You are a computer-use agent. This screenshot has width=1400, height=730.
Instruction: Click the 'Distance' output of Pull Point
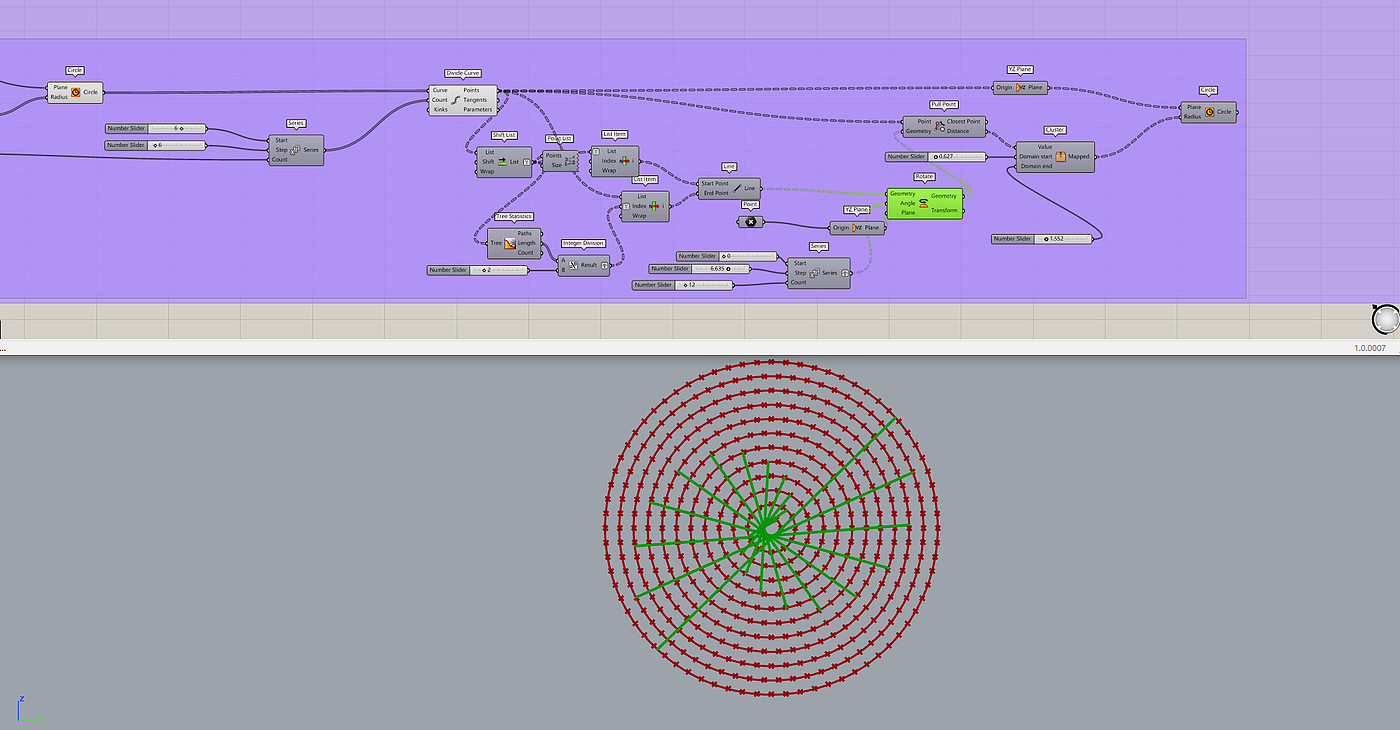click(x=958, y=131)
